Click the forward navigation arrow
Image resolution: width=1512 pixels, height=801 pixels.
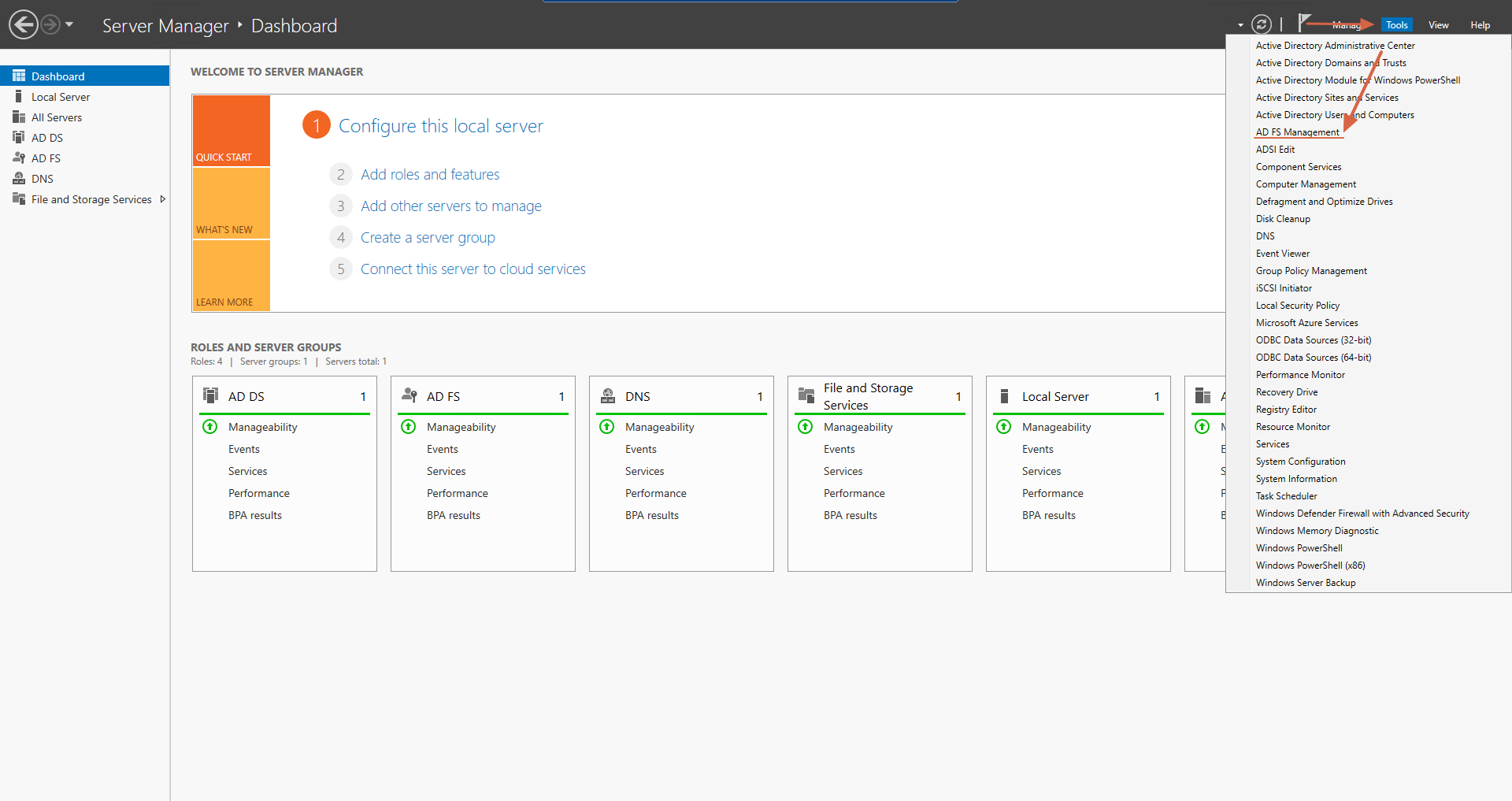pyautogui.click(x=50, y=24)
